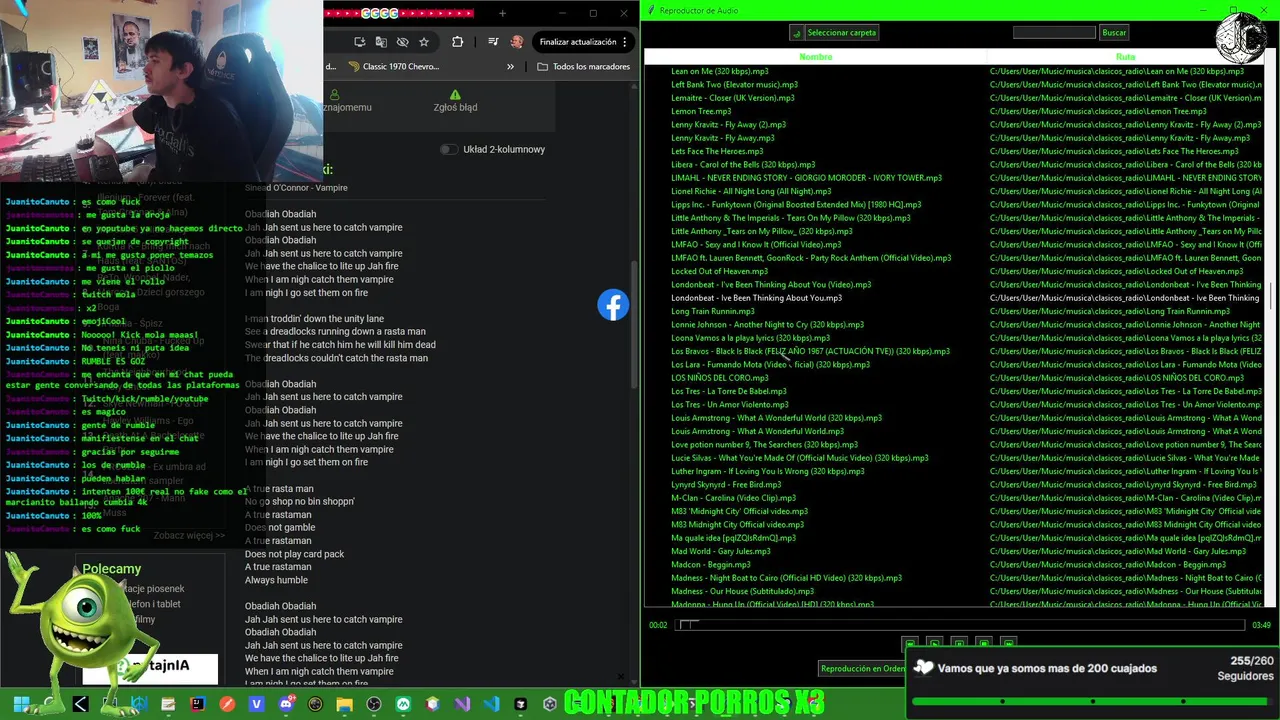The height and width of the screenshot is (720, 1280).
Task: Select Lemon Tree.mp3 in the list
Action: [701, 112]
